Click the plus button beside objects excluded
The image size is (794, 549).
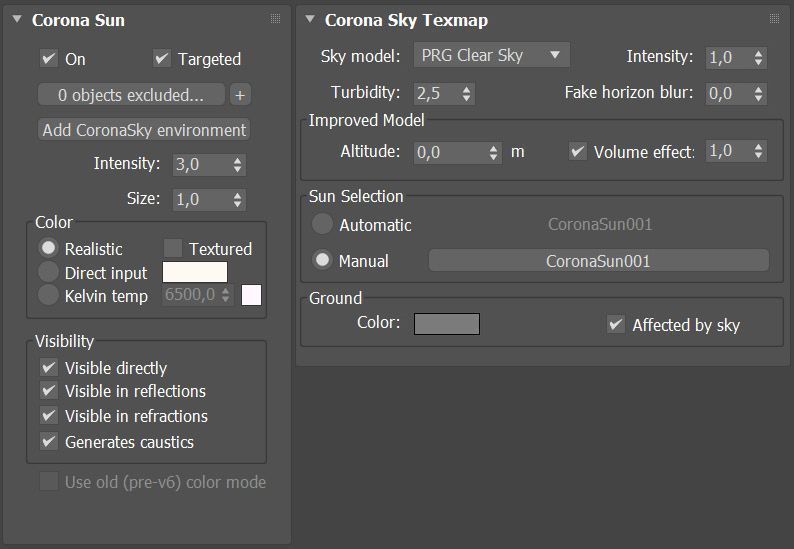click(240, 95)
